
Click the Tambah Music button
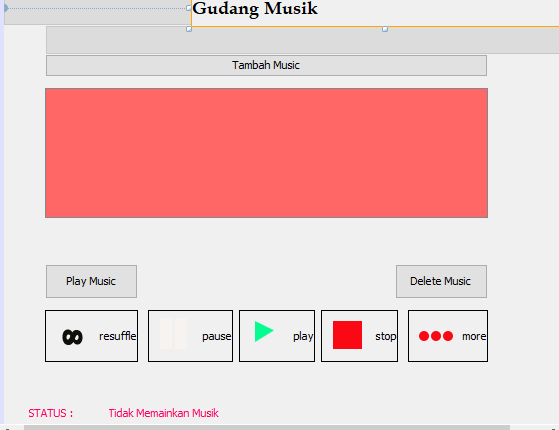tap(266, 65)
